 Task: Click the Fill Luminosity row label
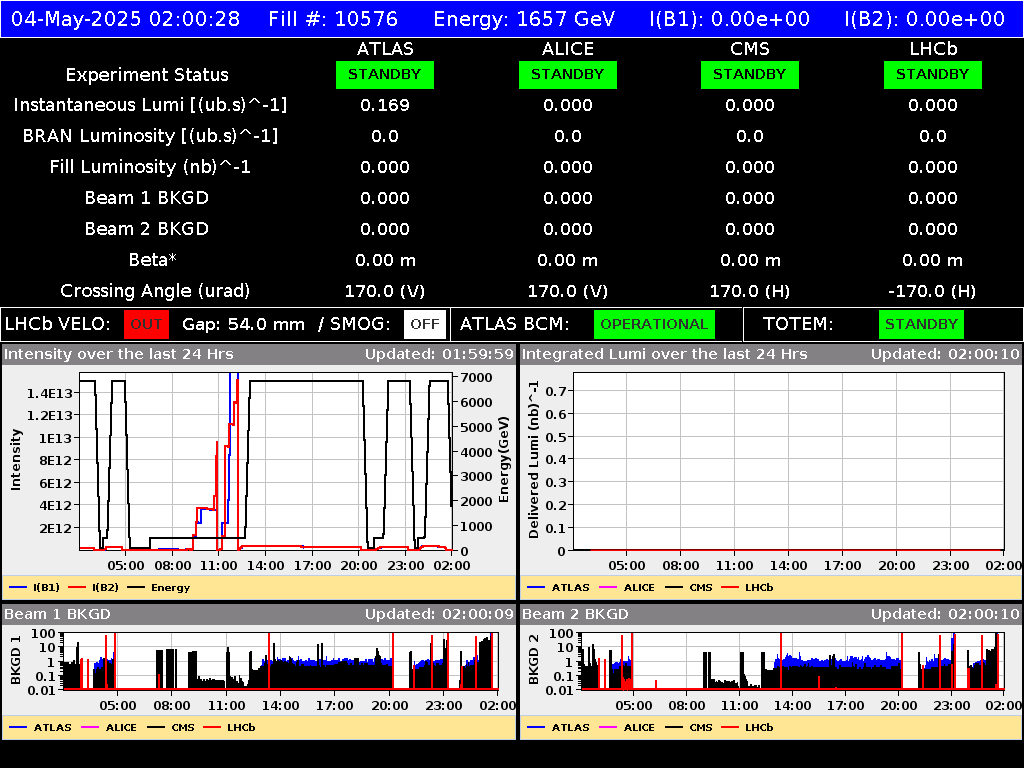pyautogui.click(x=150, y=167)
